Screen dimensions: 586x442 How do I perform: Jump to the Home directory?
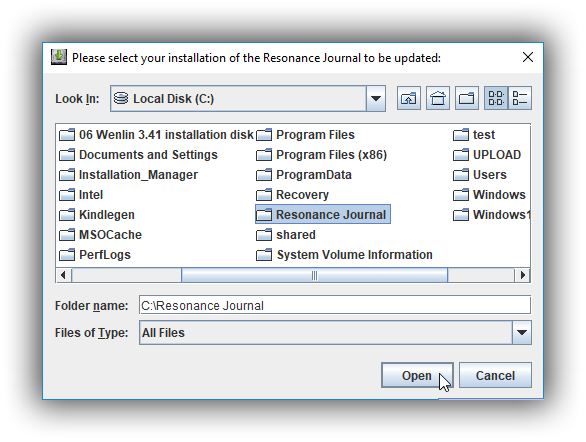(438, 98)
